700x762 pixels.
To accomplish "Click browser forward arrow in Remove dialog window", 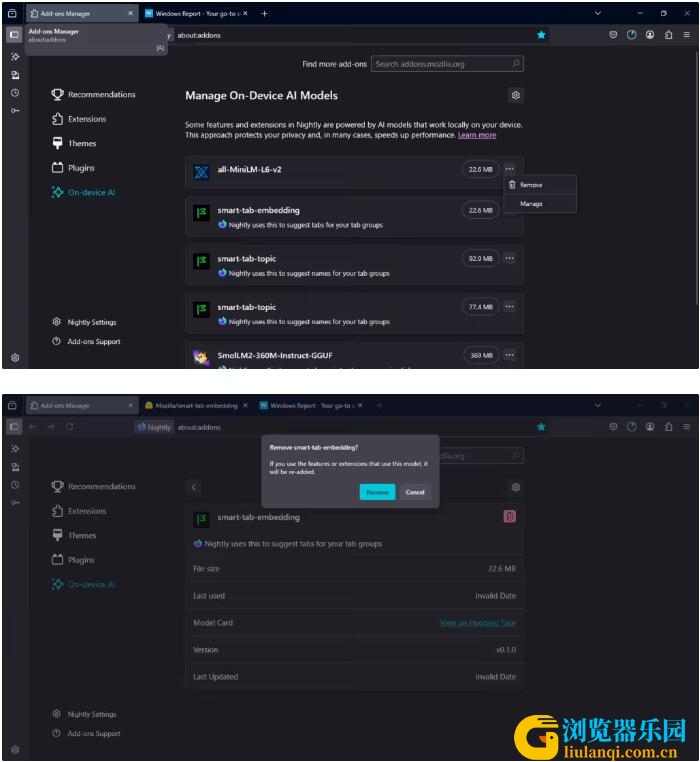I will [x=51, y=427].
